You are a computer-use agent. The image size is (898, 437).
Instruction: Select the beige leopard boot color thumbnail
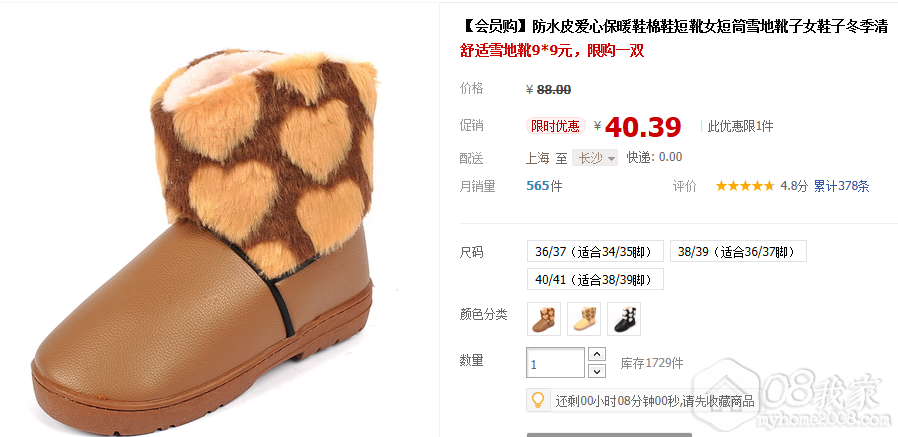click(584, 319)
